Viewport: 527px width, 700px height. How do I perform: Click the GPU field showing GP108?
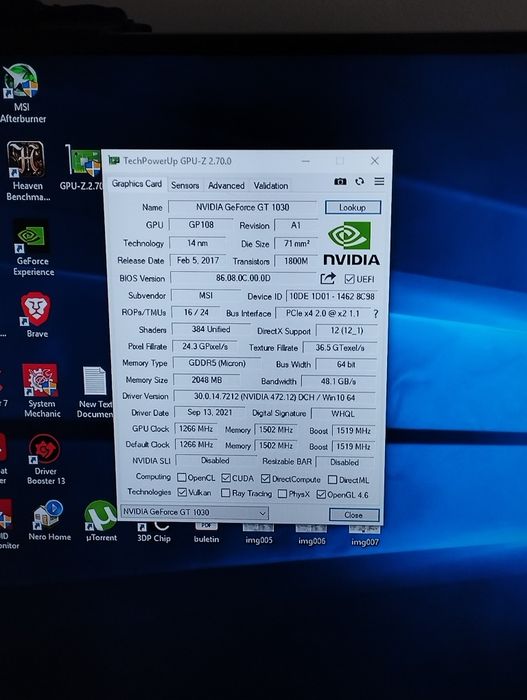tap(201, 225)
